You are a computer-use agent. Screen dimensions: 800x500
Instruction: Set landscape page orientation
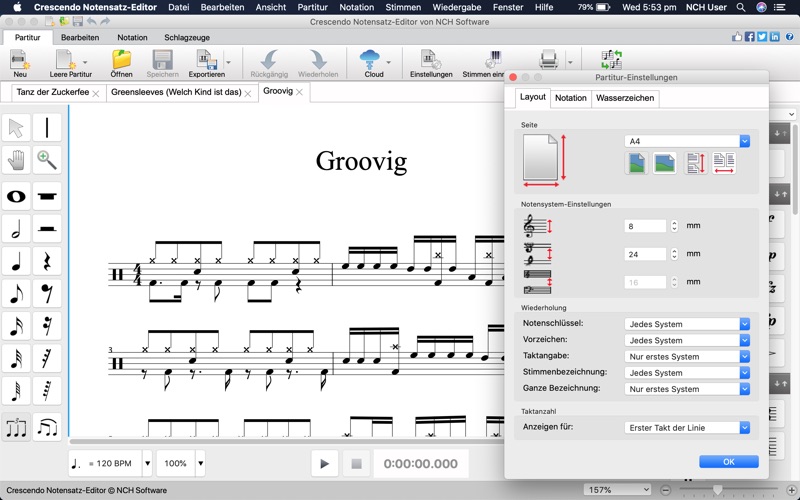pos(664,163)
